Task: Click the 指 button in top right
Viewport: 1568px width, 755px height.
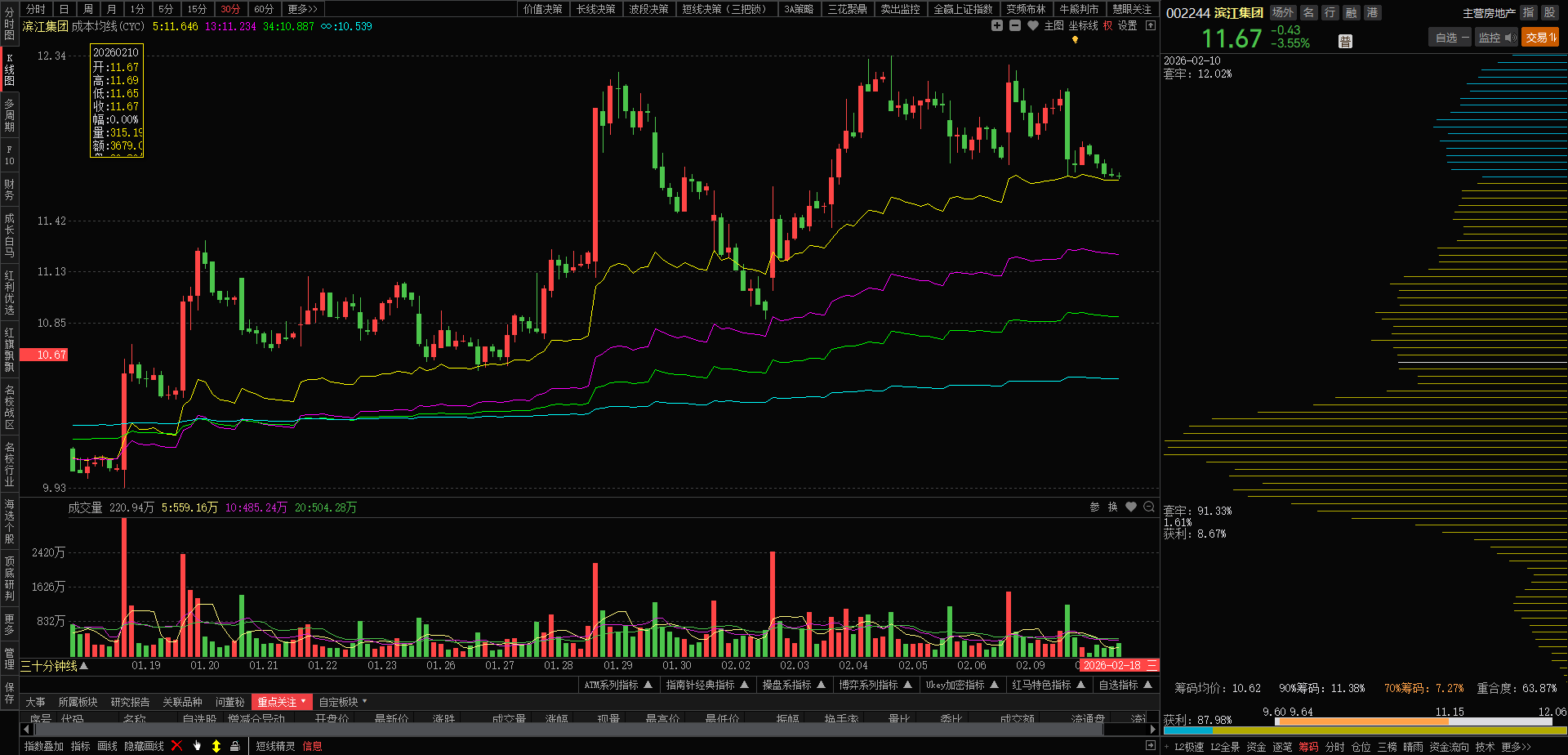Action: point(1529,13)
